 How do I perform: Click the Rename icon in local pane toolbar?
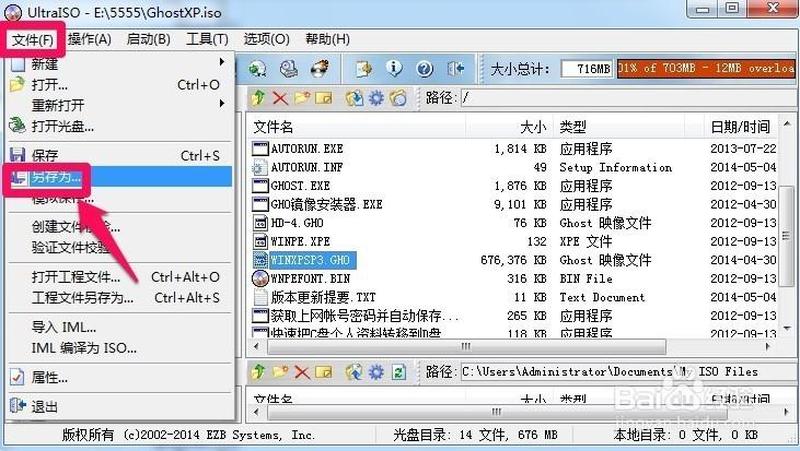(x=324, y=372)
